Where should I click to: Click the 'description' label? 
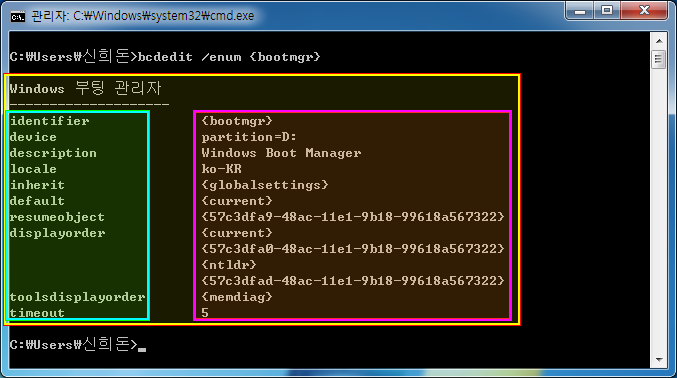(54, 153)
